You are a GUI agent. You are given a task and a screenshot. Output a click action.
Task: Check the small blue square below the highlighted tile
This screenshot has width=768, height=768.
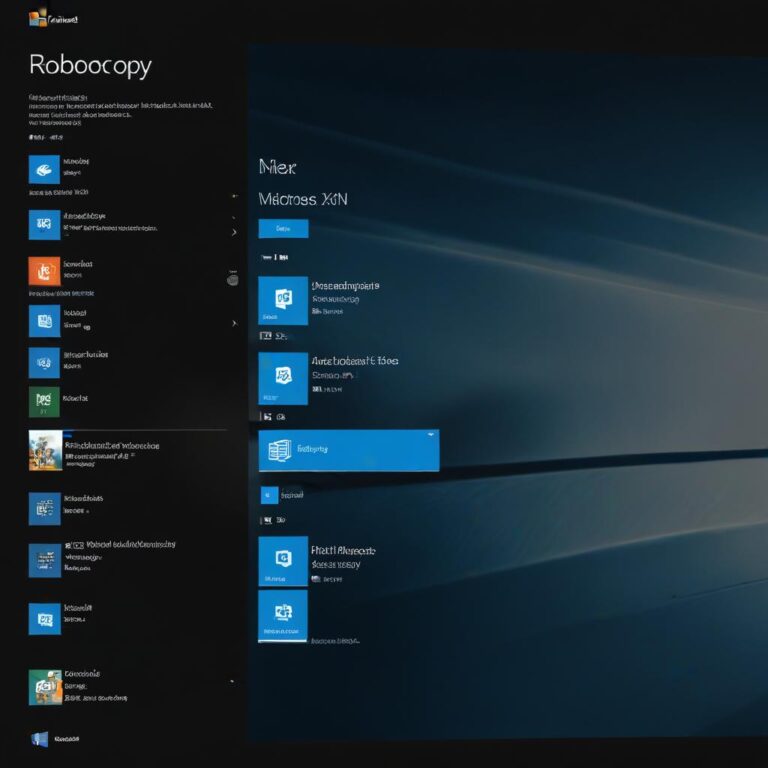tap(268, 495)
